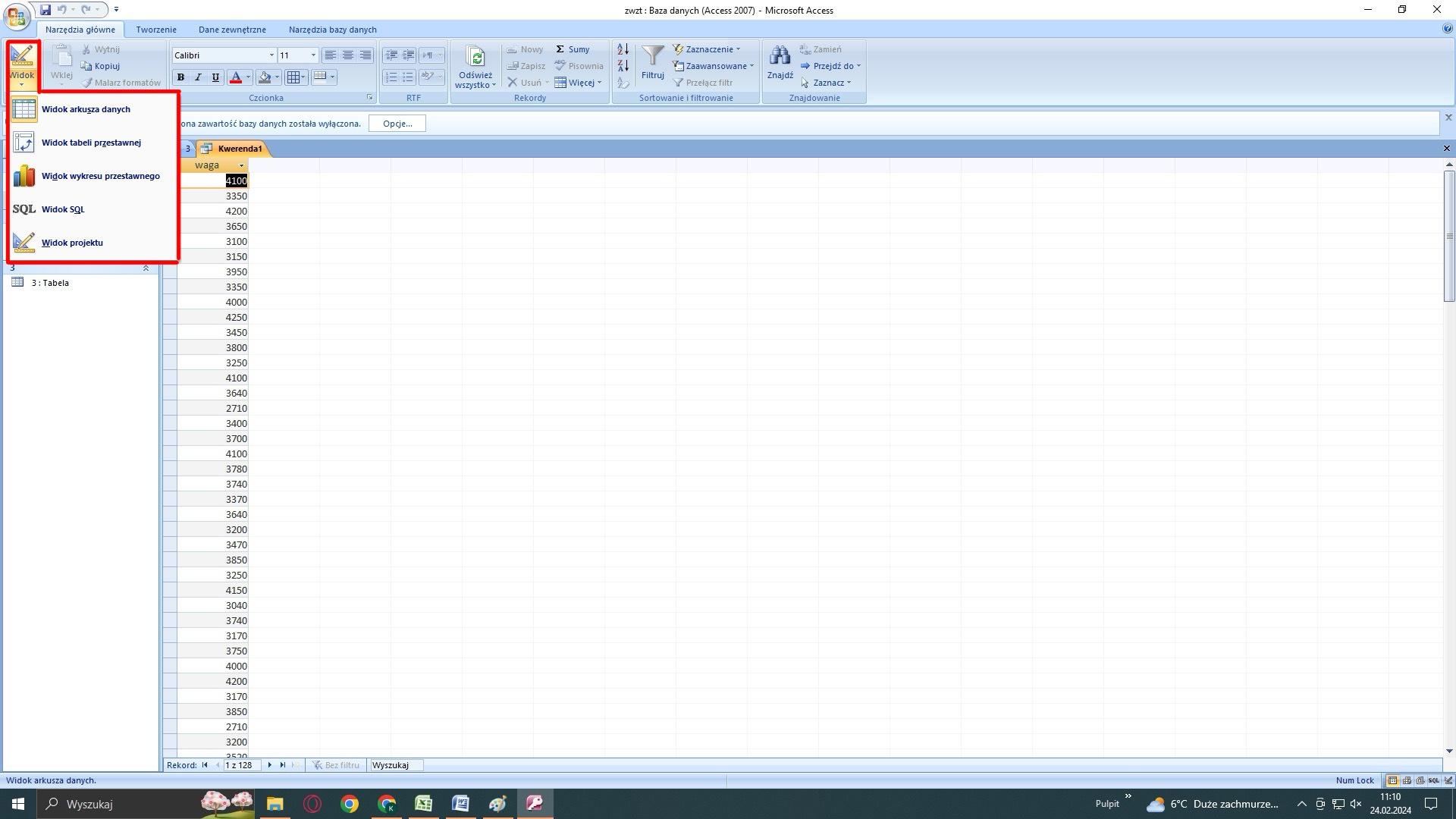Go to next record
The width and height of the screenshot is (1456, 819).
[x=269, y=765]
